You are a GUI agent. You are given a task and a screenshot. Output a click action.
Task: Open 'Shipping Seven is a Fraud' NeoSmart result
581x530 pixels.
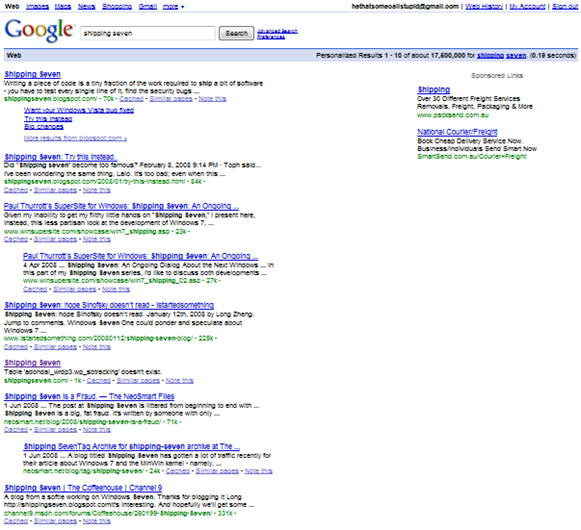(89, 396)
